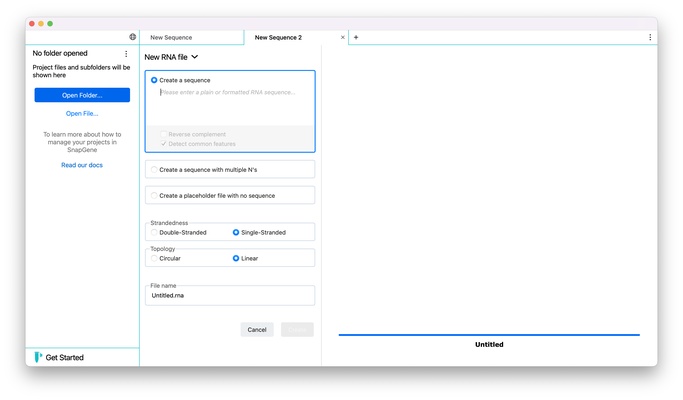This screenshot has width=683, height=400.
Task: Click the Open Folder button
Action: point(82,95)
